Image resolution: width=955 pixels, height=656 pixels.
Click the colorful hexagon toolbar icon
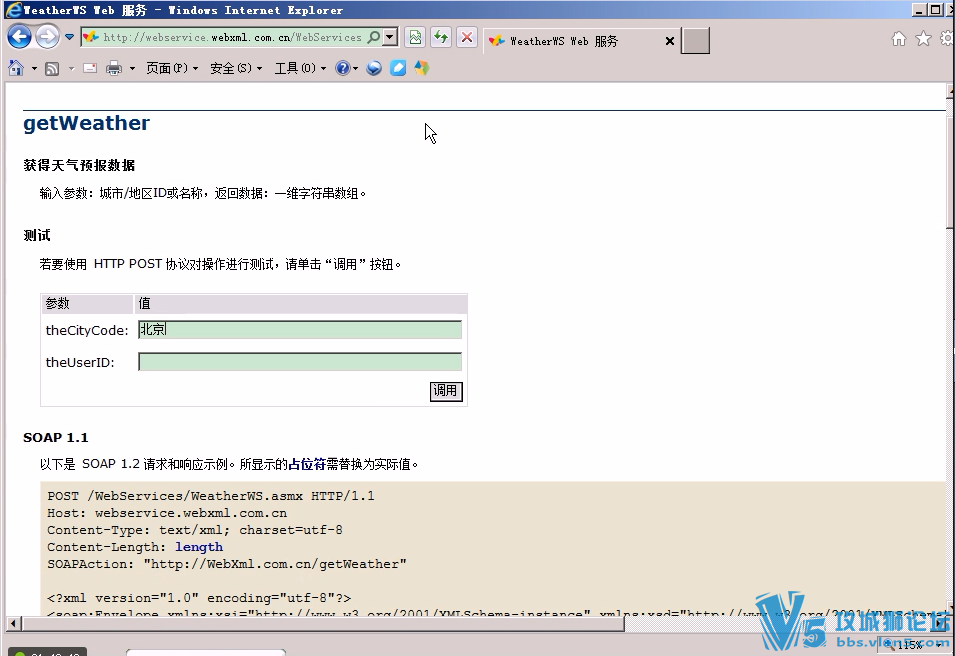tap(421, 68)
